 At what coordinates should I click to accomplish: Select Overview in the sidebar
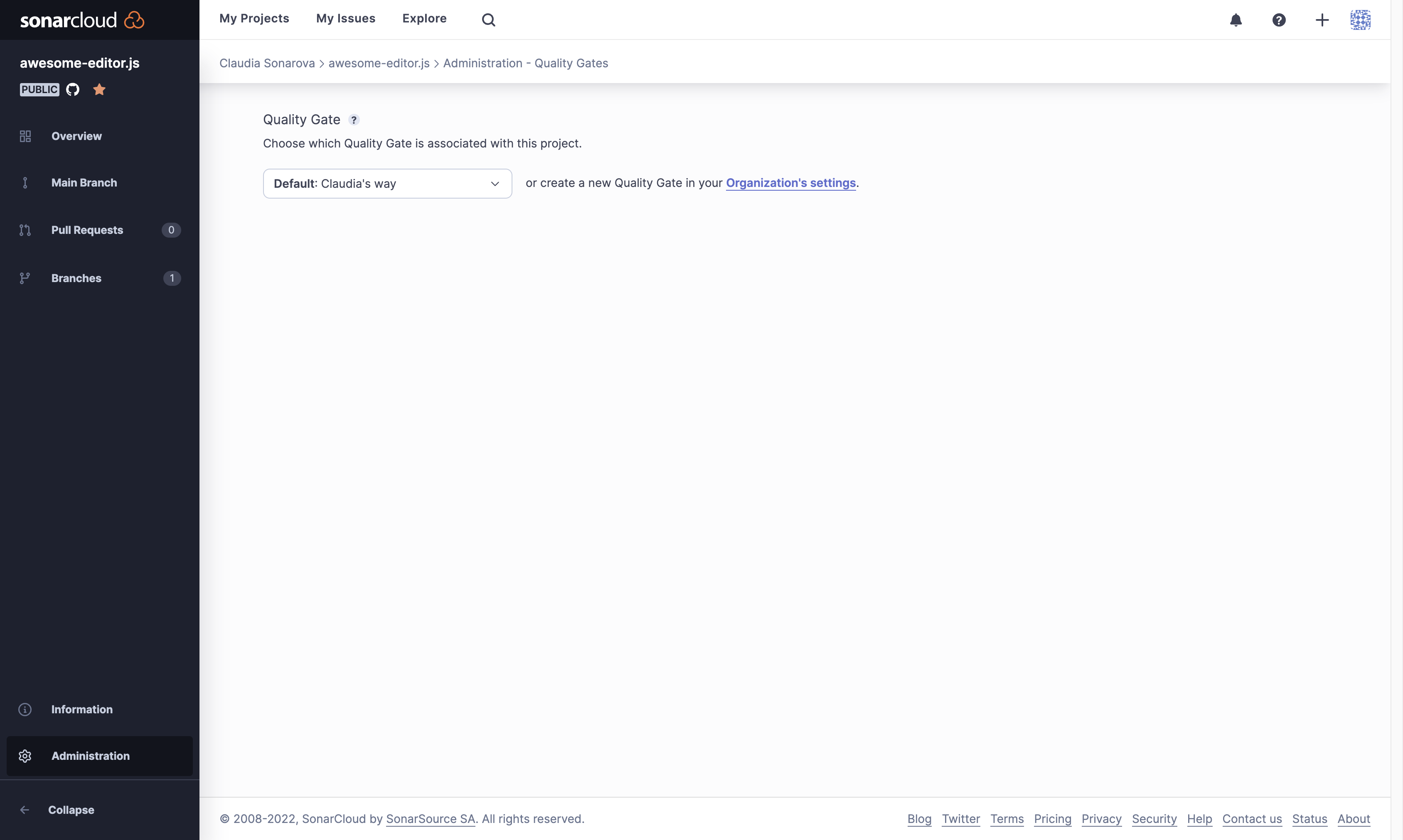(100, 136)
